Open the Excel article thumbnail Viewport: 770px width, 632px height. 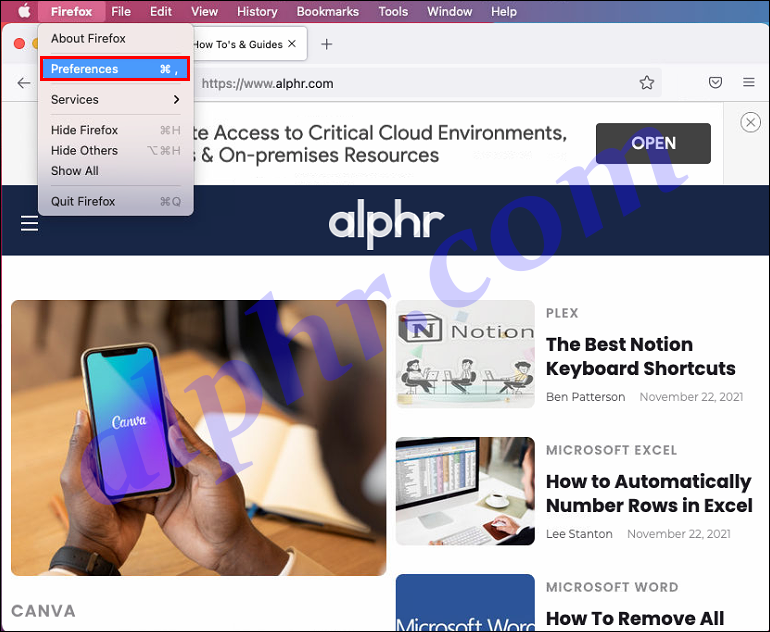(x=465, y=491)
